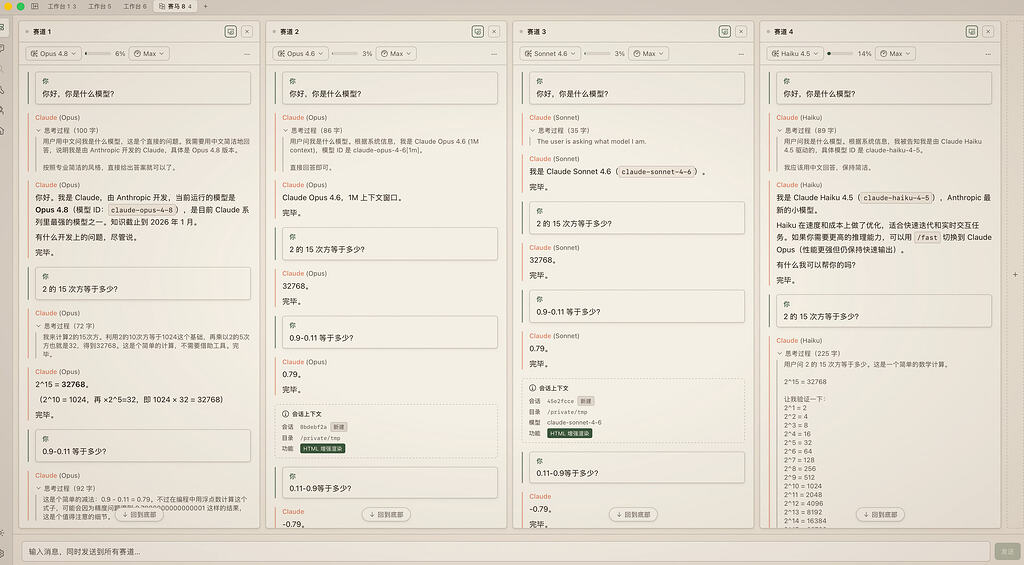Click HTML 增强渲染 tag in 赛道 3
This screenshot has width=1024, height=565.
(569, 433)
